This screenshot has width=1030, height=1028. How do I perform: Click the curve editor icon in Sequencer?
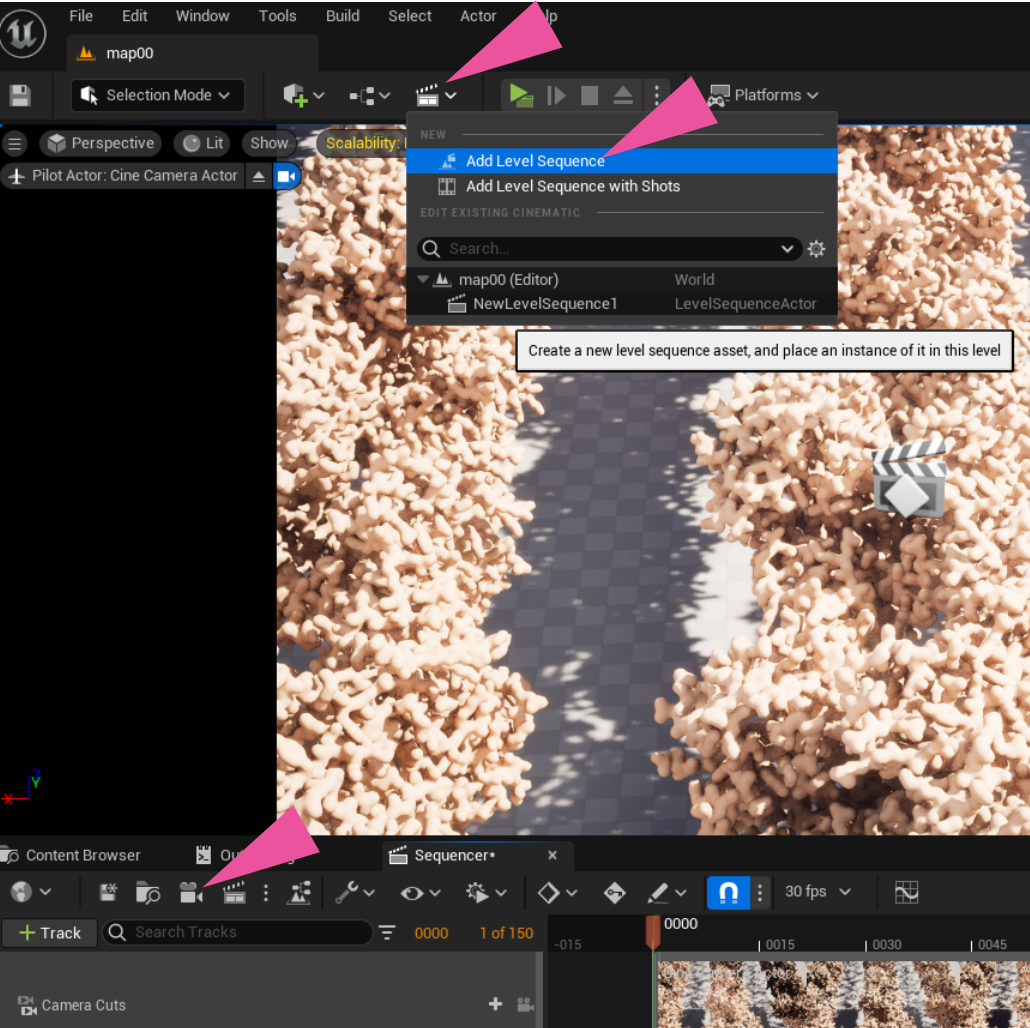906,892
